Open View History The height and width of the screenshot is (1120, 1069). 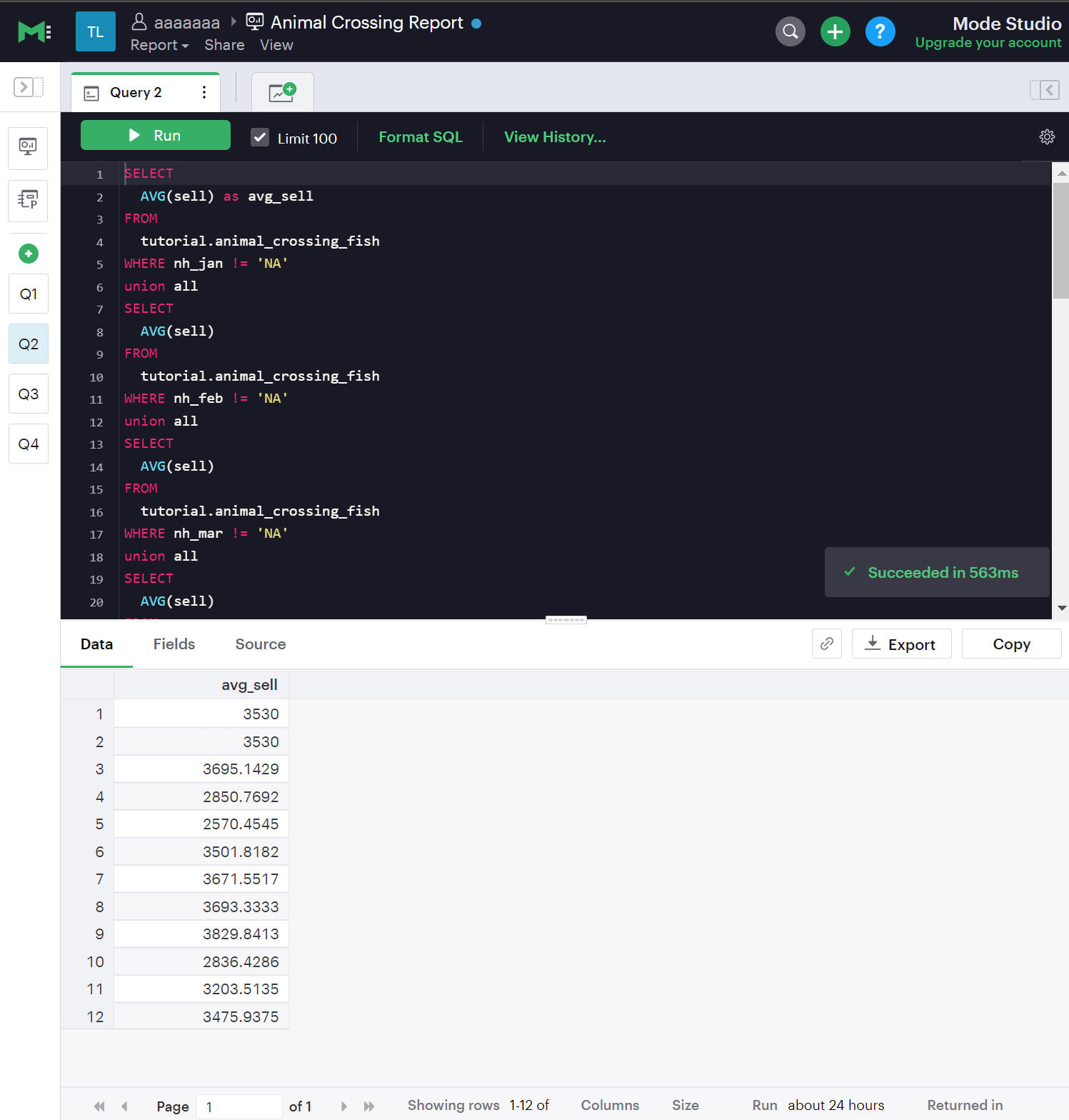click(555, 137)
